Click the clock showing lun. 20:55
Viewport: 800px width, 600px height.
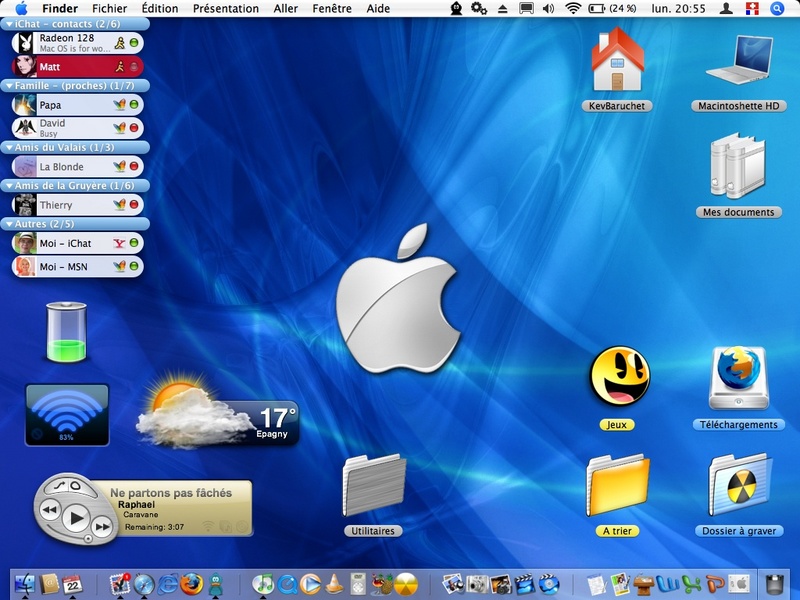[678, 8]
